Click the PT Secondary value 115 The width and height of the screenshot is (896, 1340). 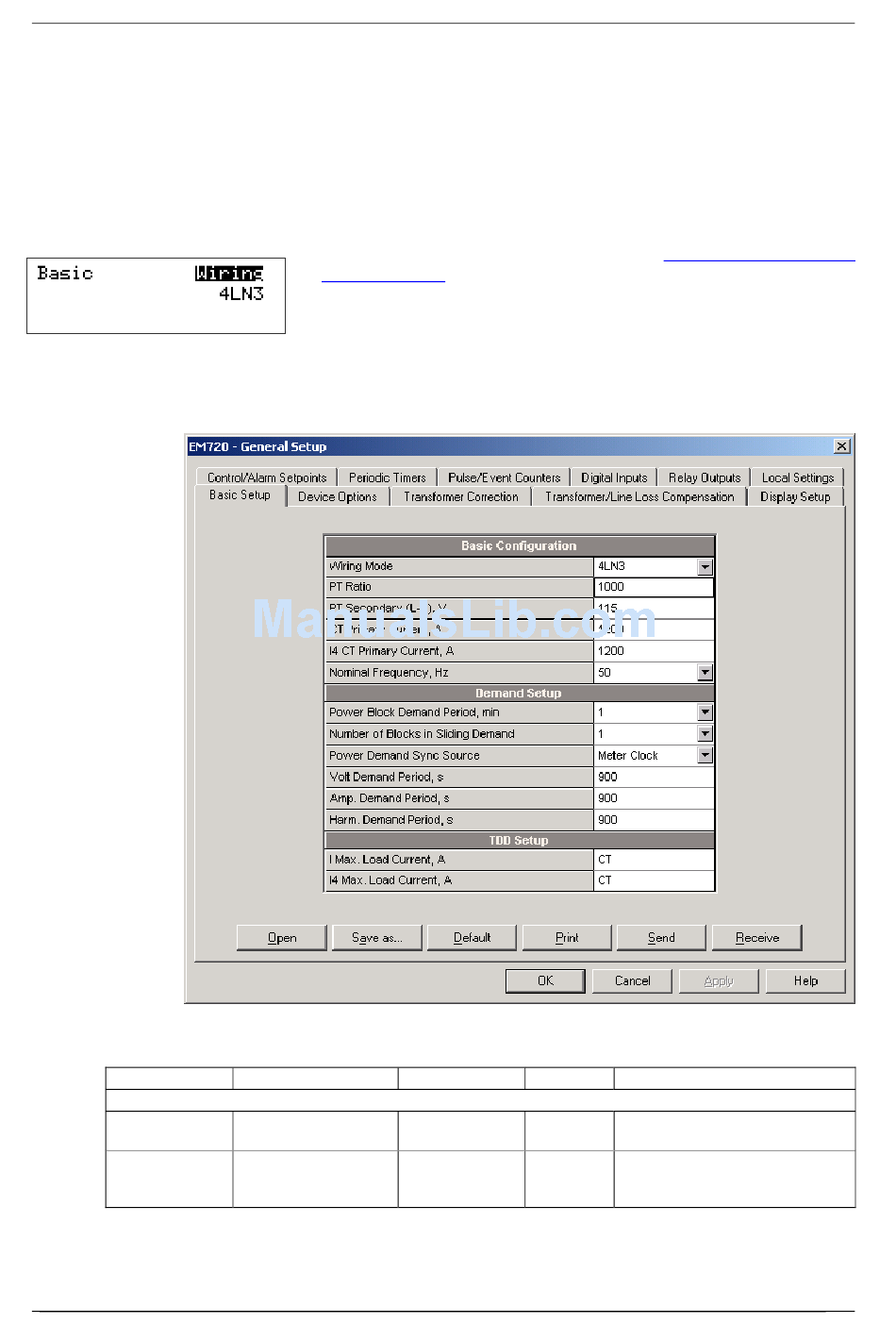tap(654, 609)
